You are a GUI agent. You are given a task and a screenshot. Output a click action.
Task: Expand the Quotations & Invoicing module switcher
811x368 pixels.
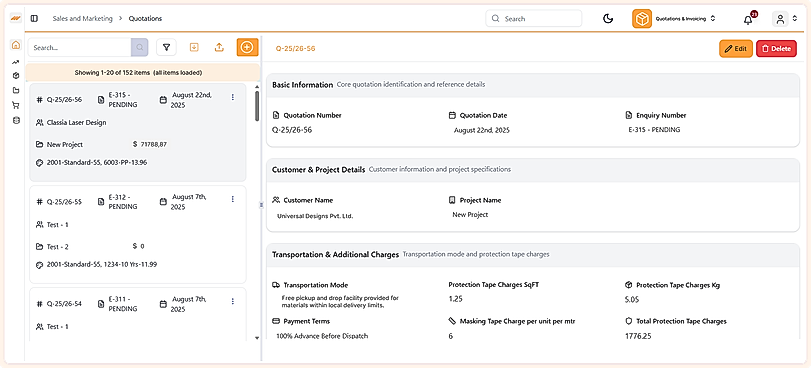pyautogui.click(x=713, y=19)
